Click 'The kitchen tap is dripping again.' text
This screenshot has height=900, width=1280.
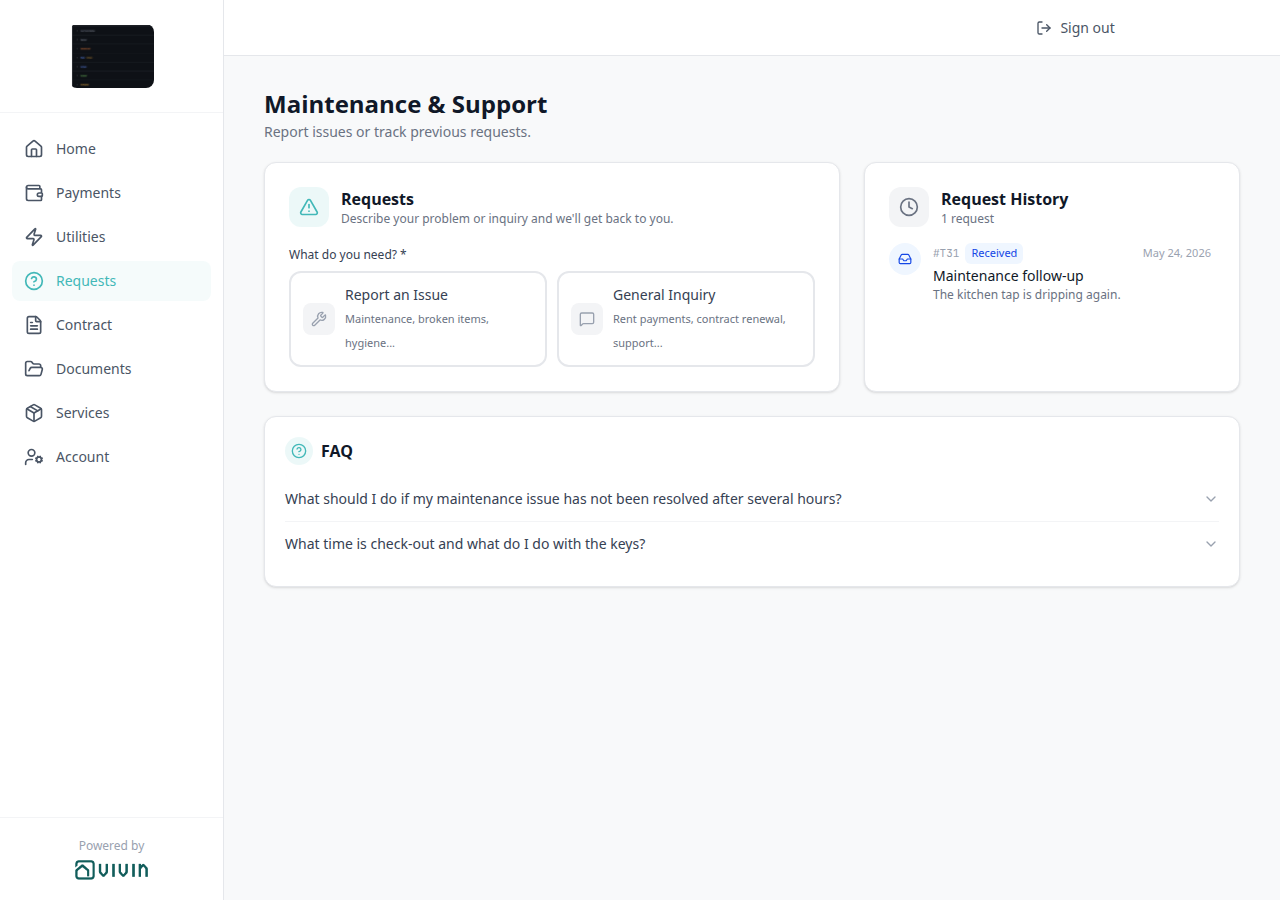pos(1027,295)
